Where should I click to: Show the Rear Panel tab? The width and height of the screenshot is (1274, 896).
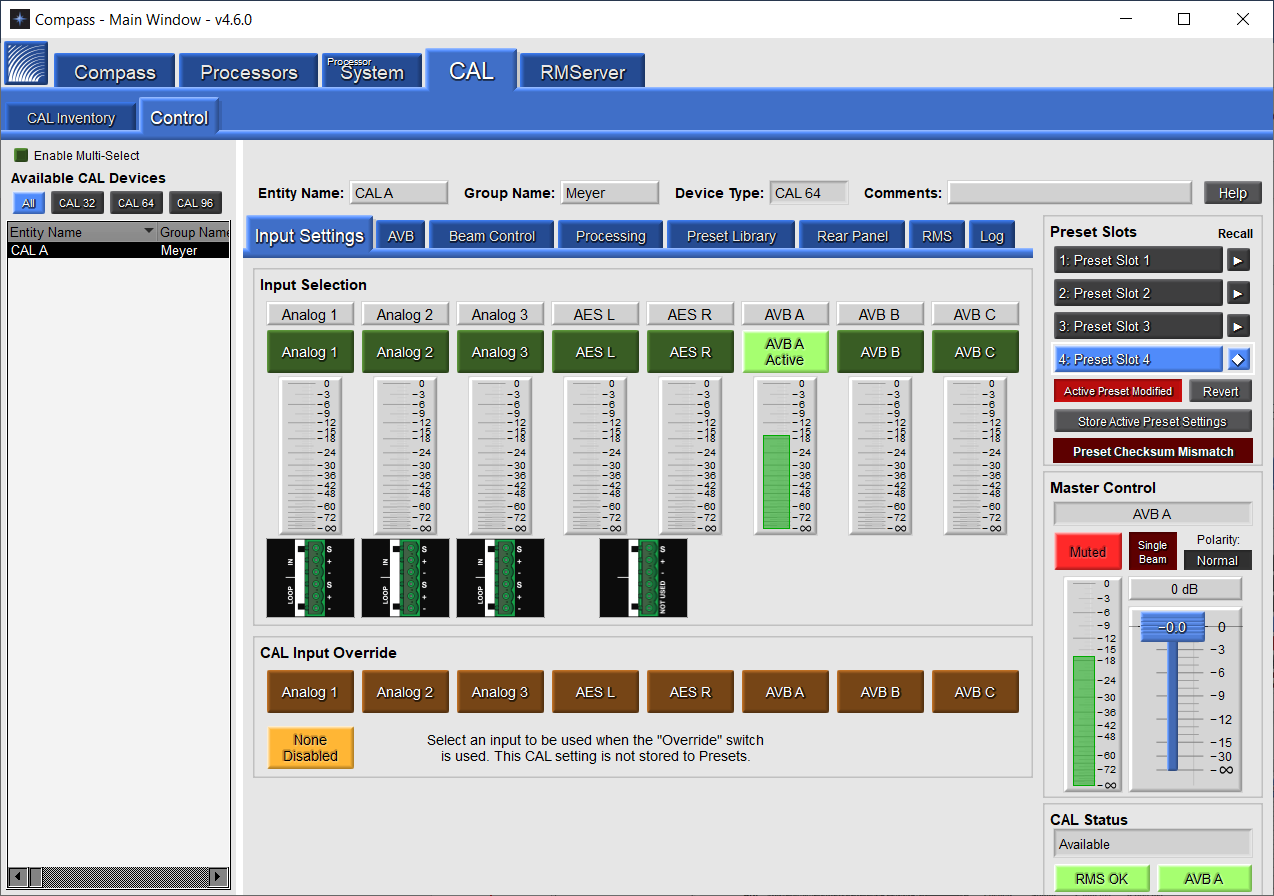(852, 236)
